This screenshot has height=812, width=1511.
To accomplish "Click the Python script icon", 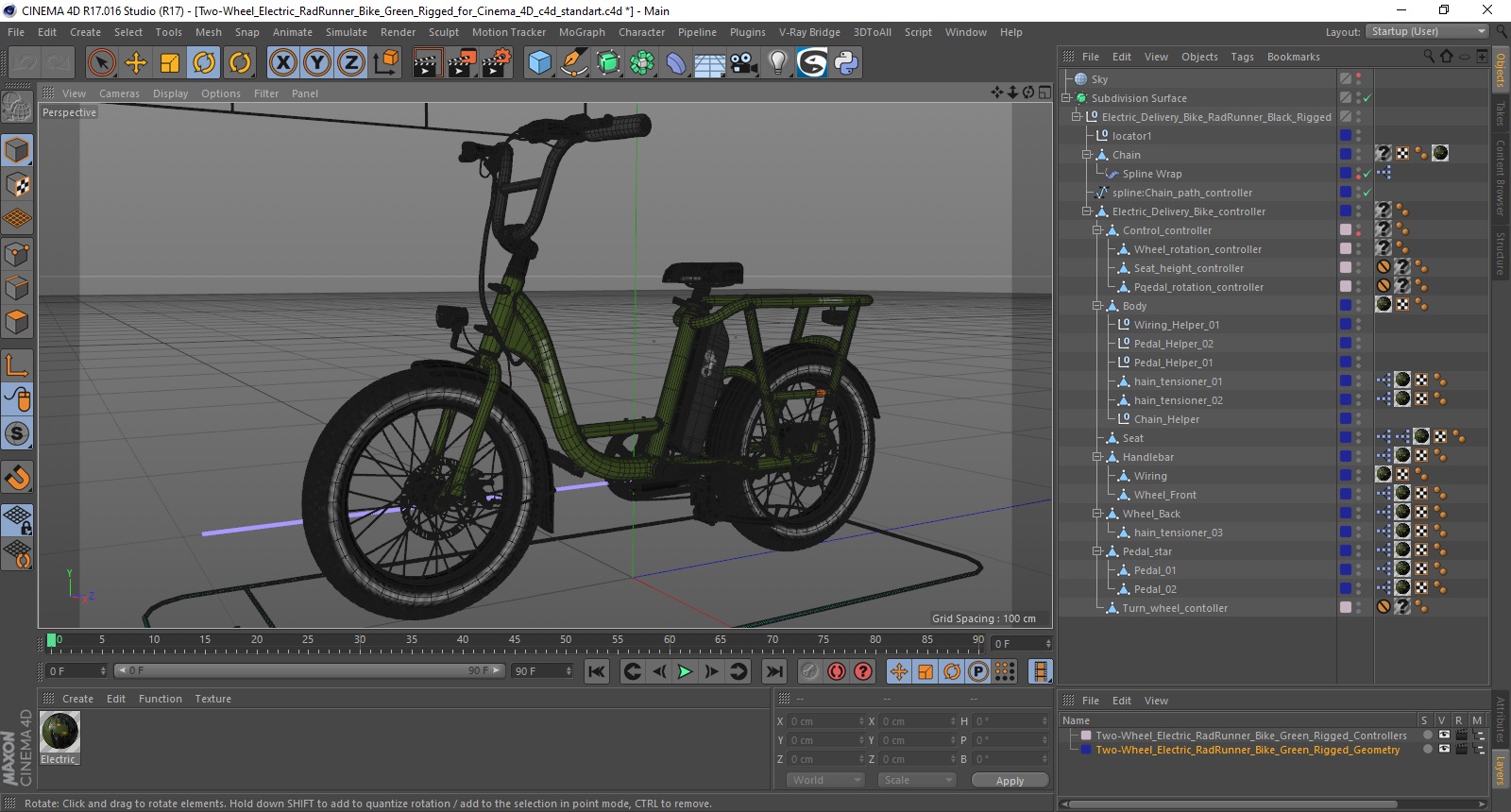I will click(x=846, y=63).
